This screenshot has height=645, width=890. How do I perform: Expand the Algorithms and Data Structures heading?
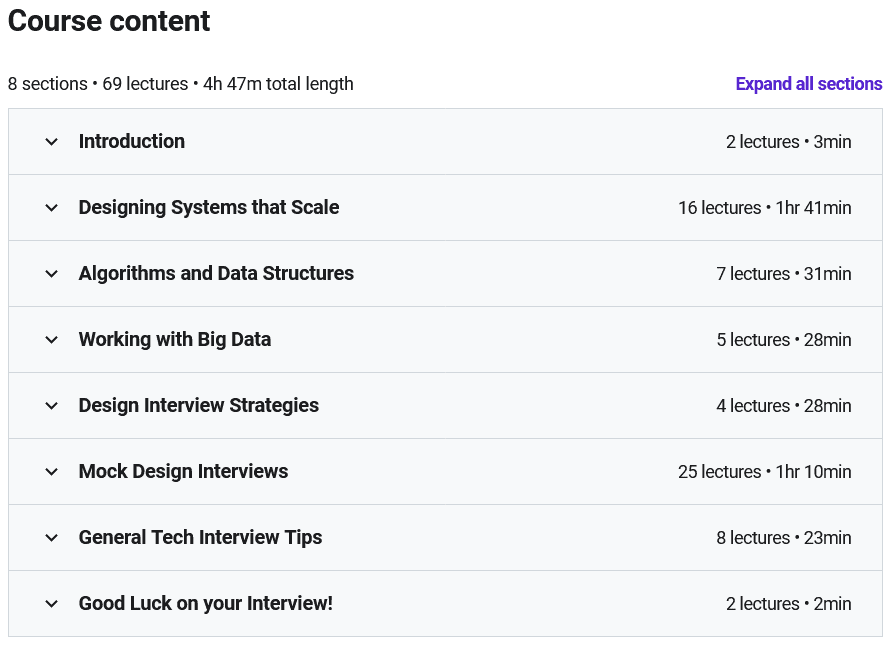tap(216, 274)
